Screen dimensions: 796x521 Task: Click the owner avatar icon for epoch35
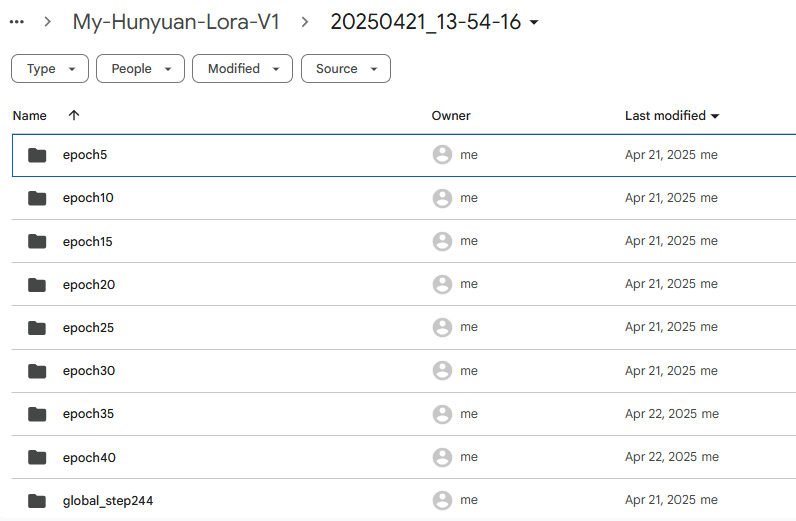(442, 414)
